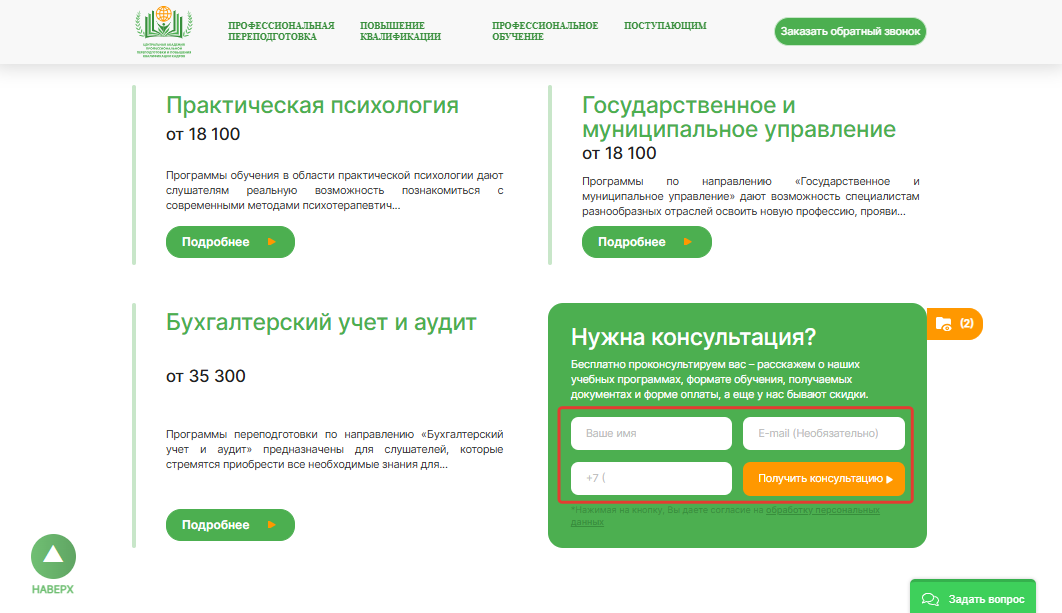Click Нужна консультация? heading
Viewport: 1062px width, 613px height.
tap(694, 337)
